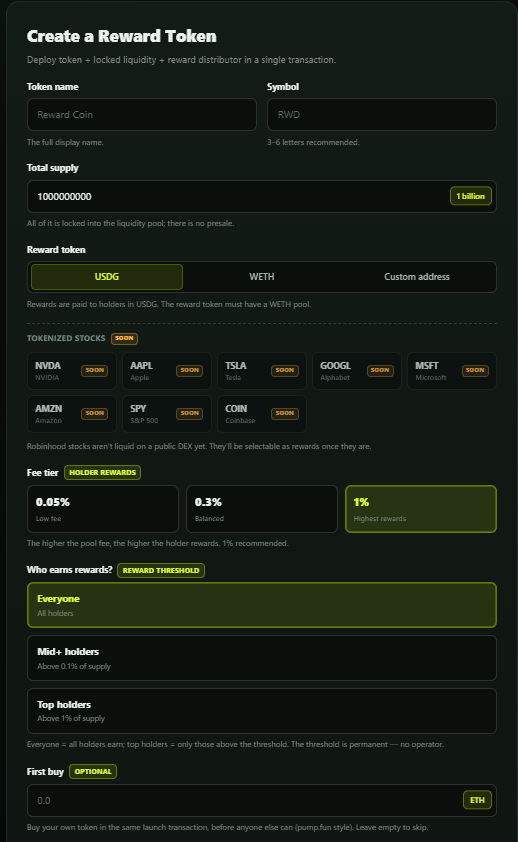Click the ETH unit badge in First buy

(x=477, y=800)
